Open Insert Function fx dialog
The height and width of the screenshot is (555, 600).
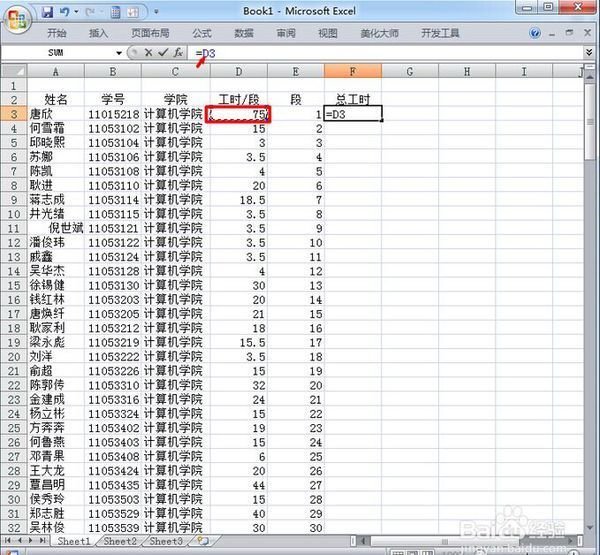(x=178, y=52)
